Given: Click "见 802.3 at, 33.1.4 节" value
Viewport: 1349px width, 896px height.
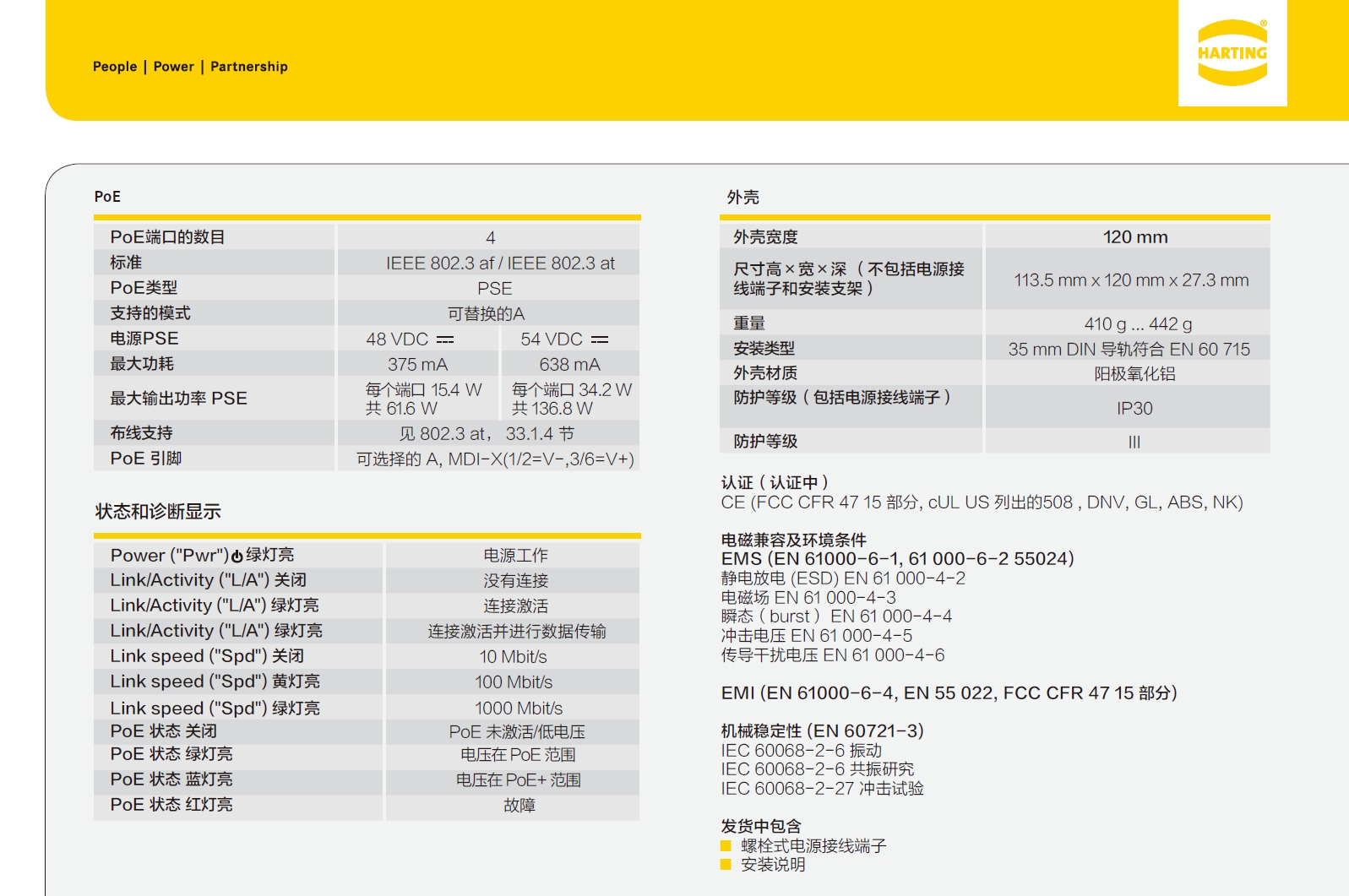Looking at the screenshot, I should pos(487,434).
